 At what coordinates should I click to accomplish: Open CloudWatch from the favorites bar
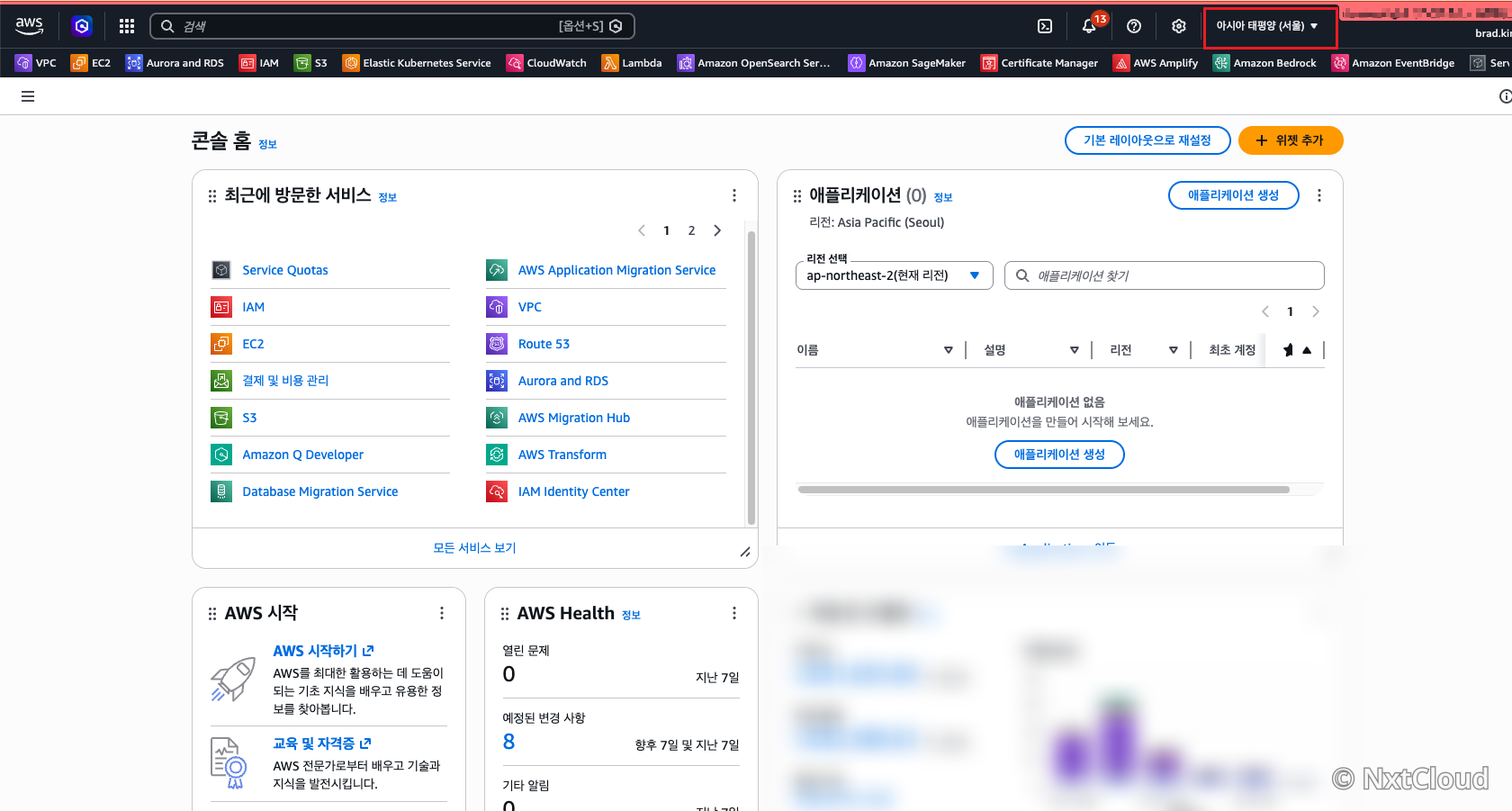[546, 63]
